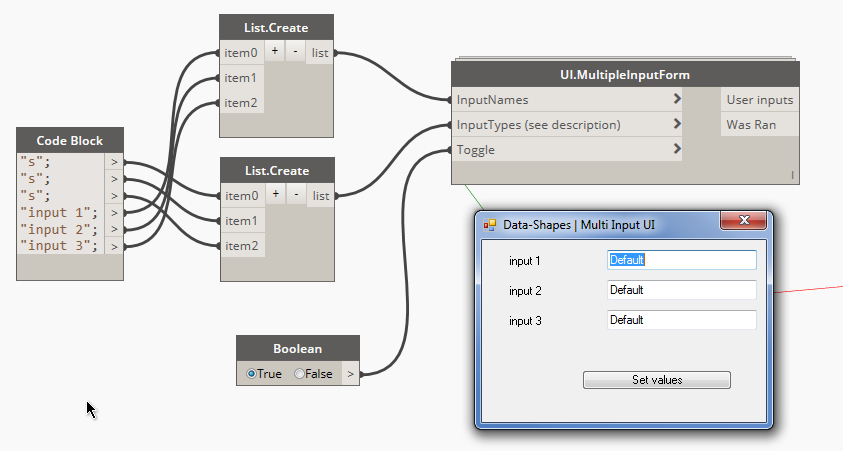Click item0 input port of upper List.Create
843x451 pixels.
241,53
